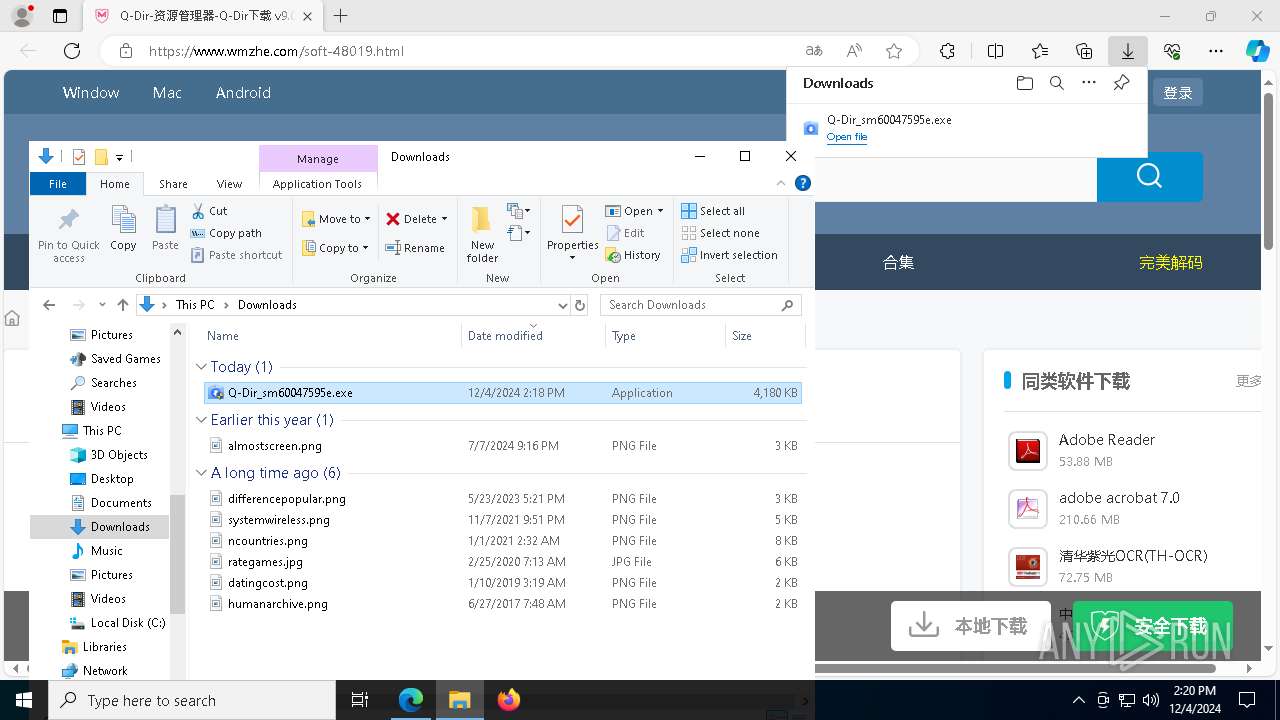Click Copy path in Clipboard group
Image resolution: width=1280 pixels, height=720 pixels.
(226, 233)
